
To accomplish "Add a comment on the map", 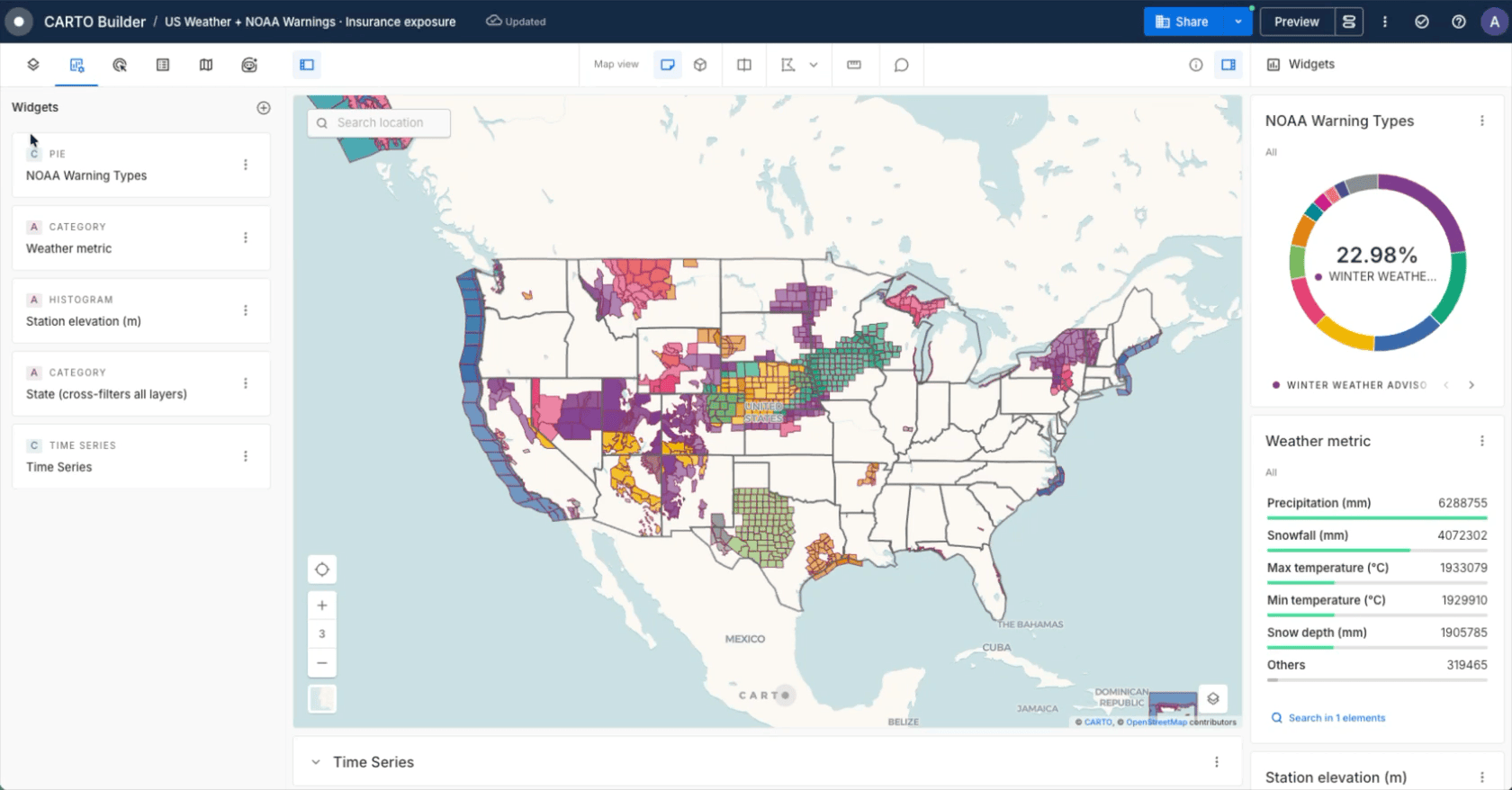I will point(901,65).
